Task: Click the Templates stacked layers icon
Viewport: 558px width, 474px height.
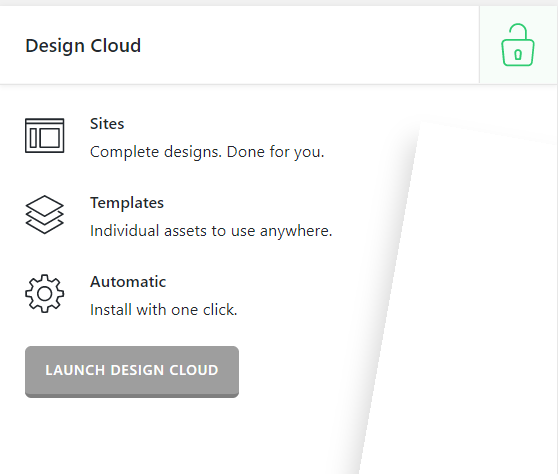Action: pyautogui.click(x=44, y=215)
